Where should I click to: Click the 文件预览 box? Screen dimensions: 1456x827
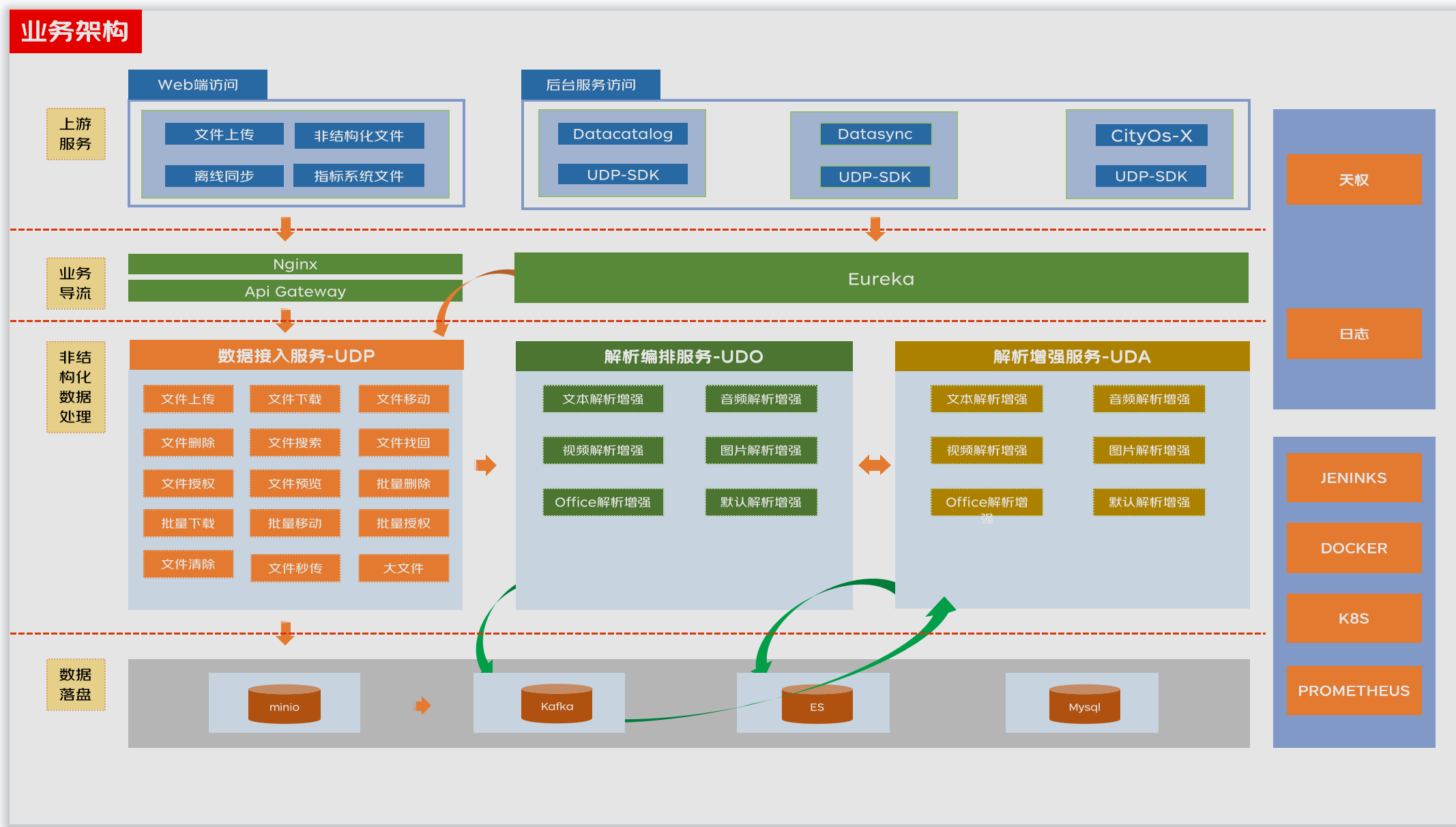pos(295,484)
